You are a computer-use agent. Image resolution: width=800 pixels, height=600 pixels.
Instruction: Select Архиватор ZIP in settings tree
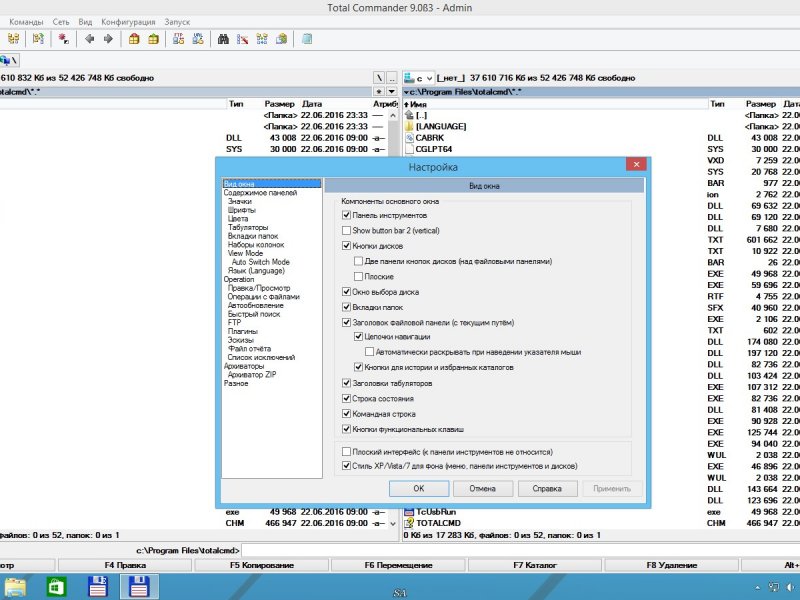[252, 374]
